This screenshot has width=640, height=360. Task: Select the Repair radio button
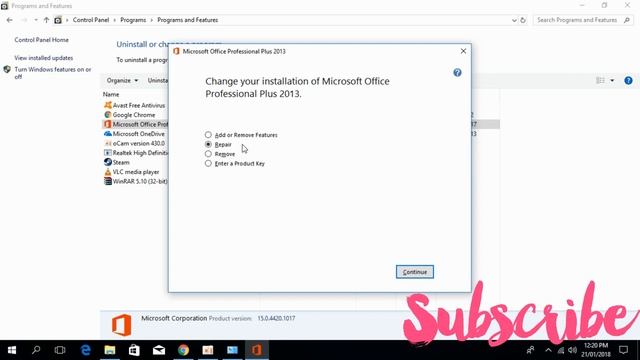pyautogui.click(x=208, y=144)
